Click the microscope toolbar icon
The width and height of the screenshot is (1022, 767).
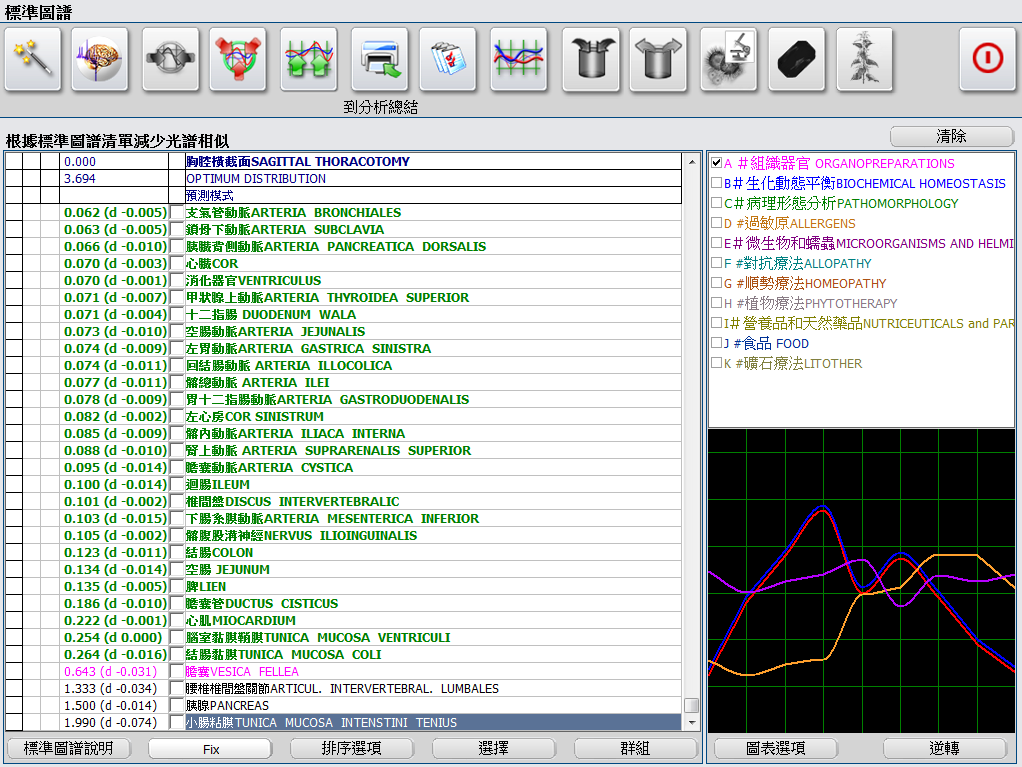(728, 60)
